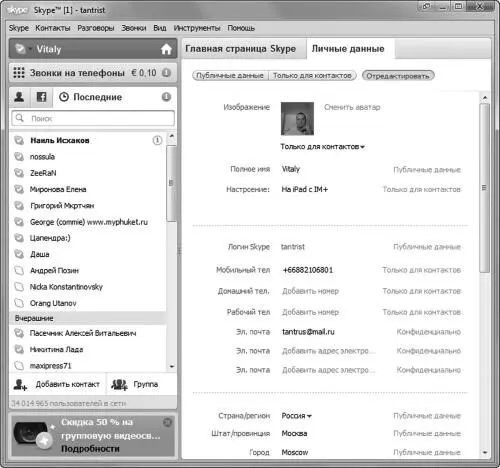Select the Только для контактов view toggle
Screen dimensions: 500x468
click(x=312, y=76)
